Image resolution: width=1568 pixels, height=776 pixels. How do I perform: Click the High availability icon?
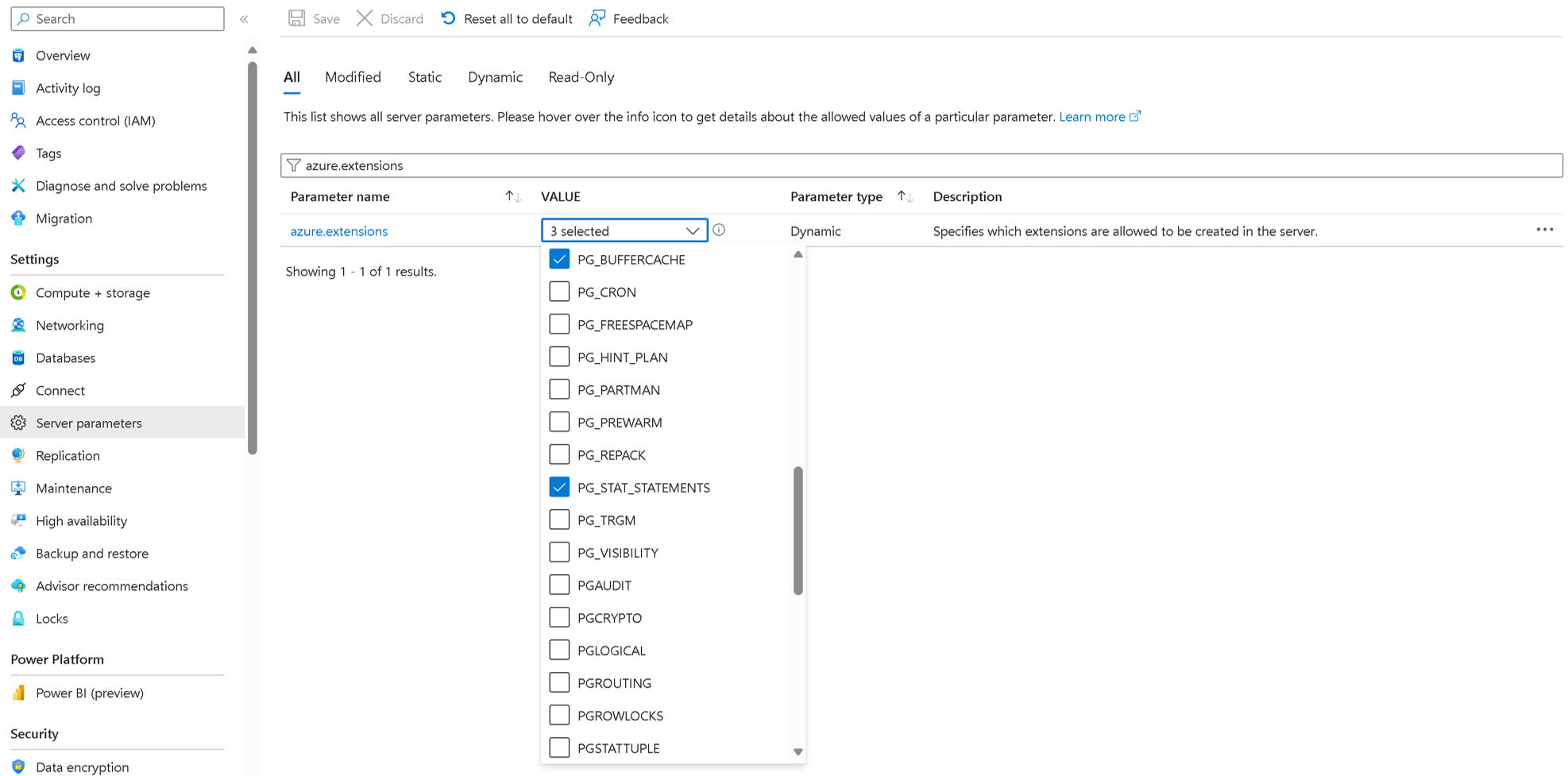coord(18,521)
